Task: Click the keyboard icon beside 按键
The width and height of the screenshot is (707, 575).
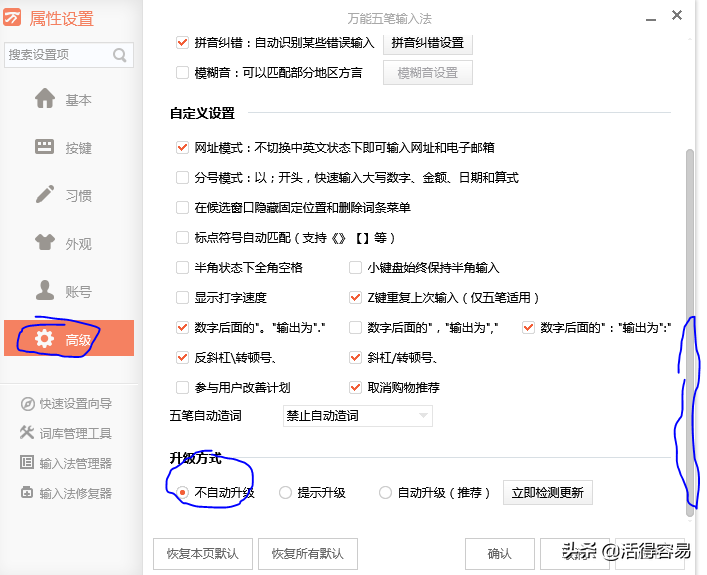Action: 45,147
